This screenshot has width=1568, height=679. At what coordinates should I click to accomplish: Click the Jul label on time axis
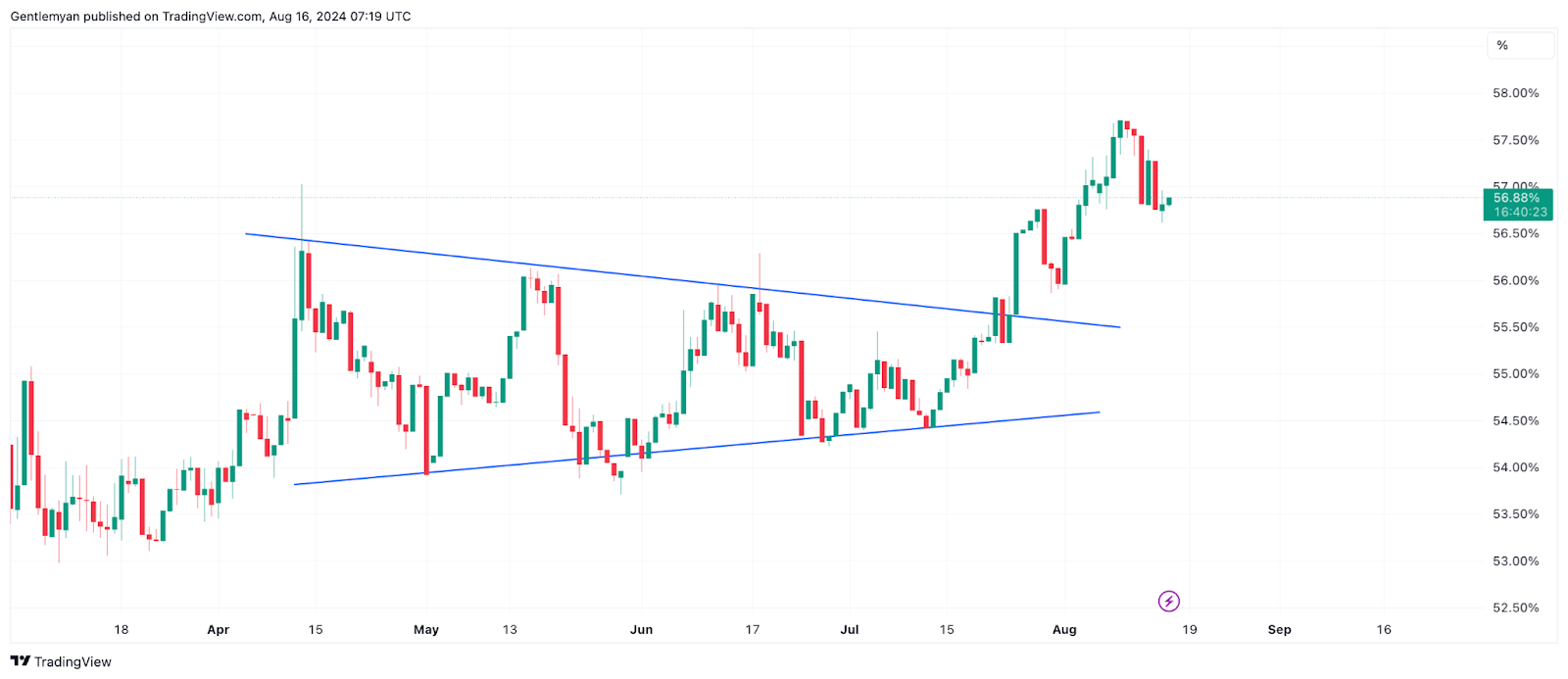click(x=850, y=629)
